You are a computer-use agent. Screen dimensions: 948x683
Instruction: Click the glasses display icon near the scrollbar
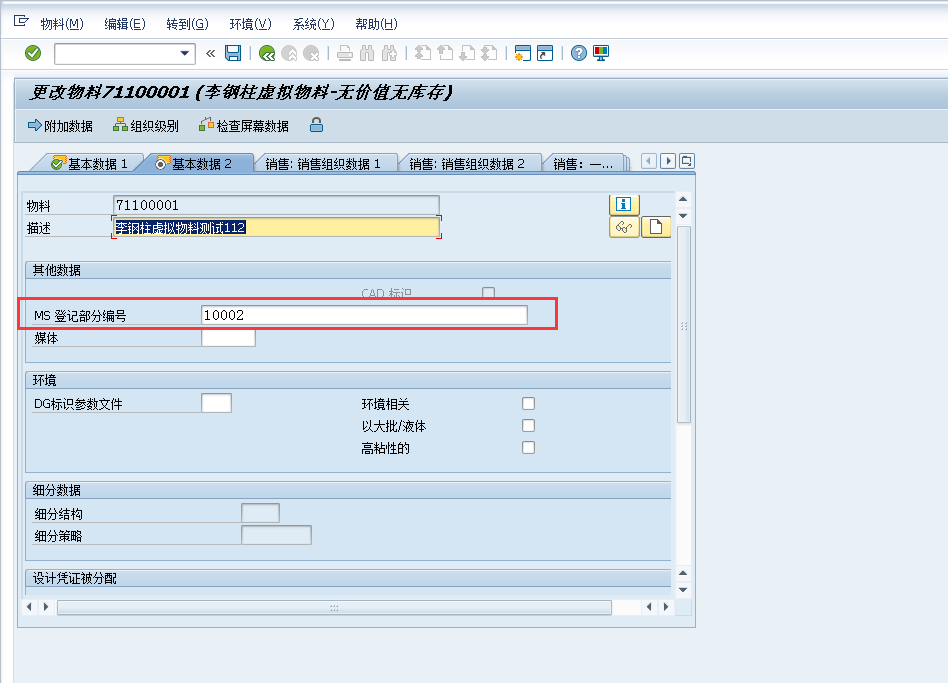[623, 227]
